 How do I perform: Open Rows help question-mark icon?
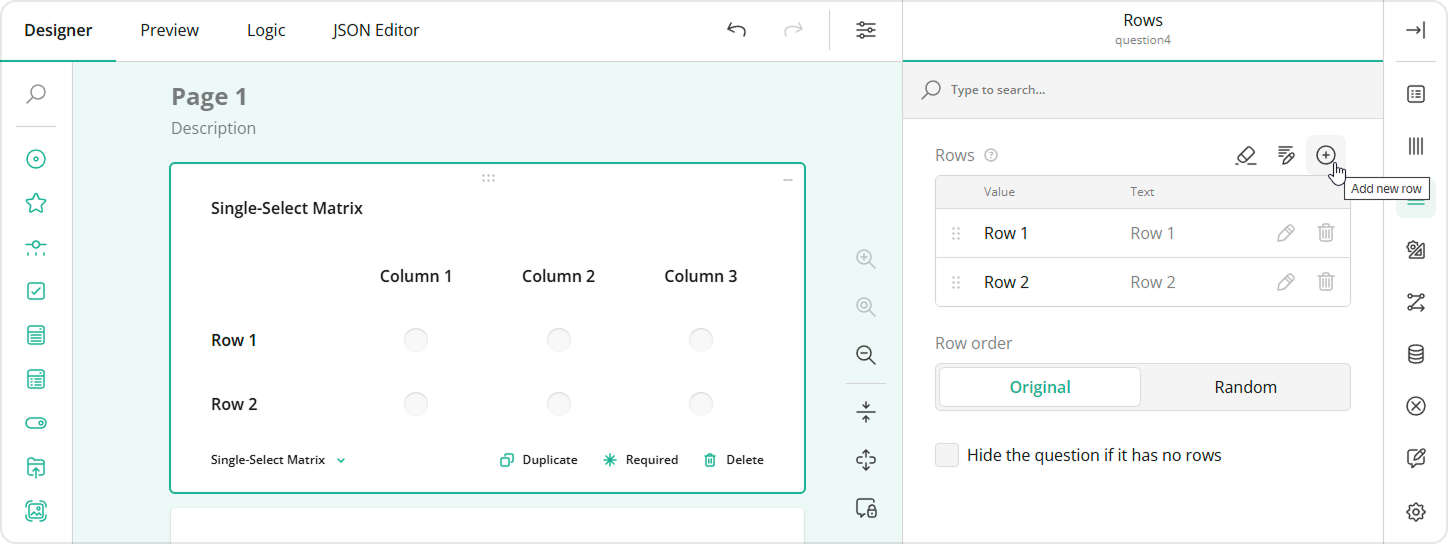pos(991,155)
